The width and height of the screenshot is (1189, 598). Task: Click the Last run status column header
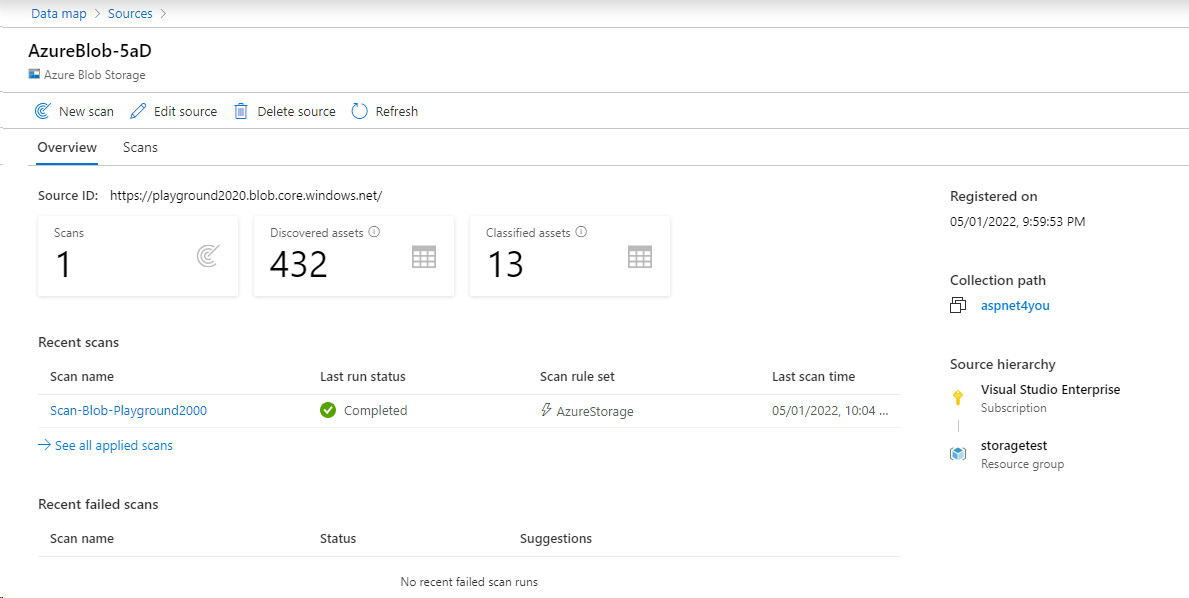coord(363,377)
